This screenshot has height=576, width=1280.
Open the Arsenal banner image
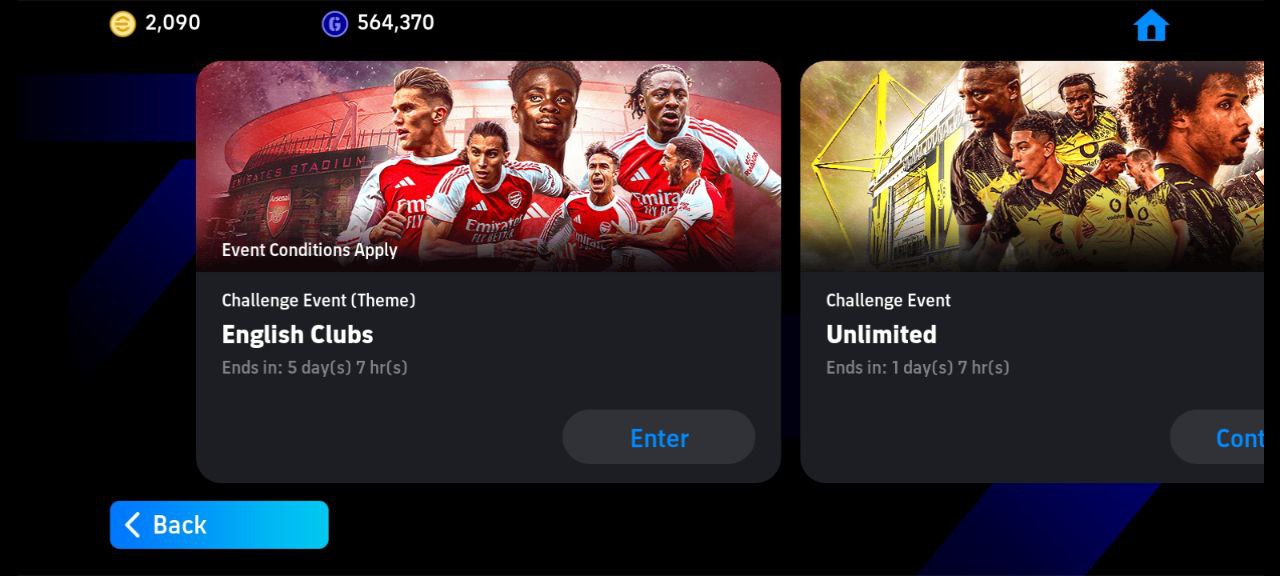click(488, 166)
